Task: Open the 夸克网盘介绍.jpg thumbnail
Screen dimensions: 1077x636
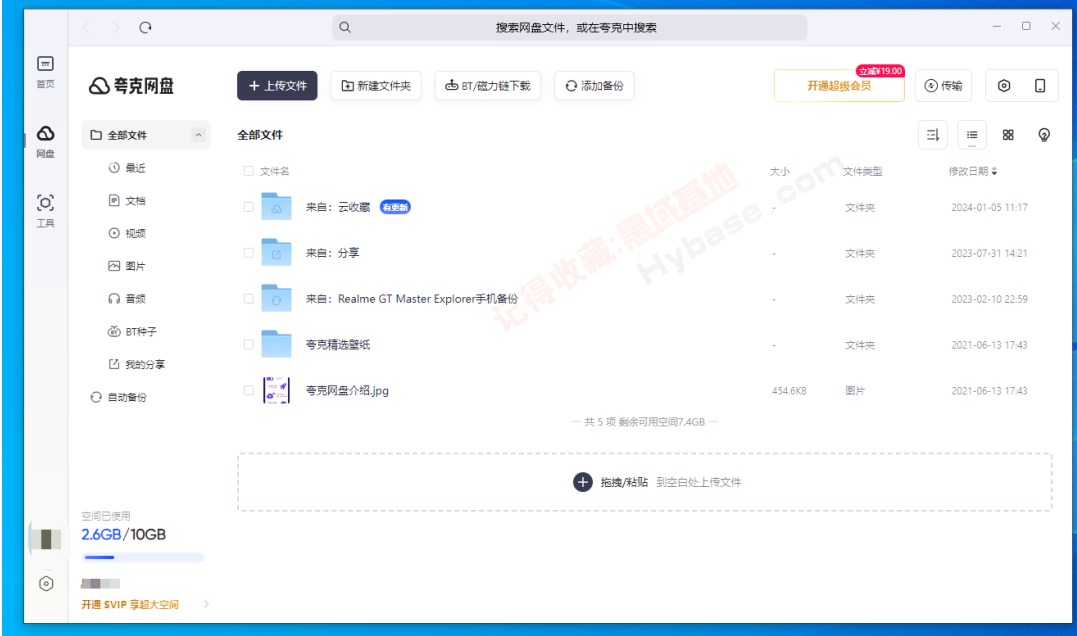Action: pos(276,390)
